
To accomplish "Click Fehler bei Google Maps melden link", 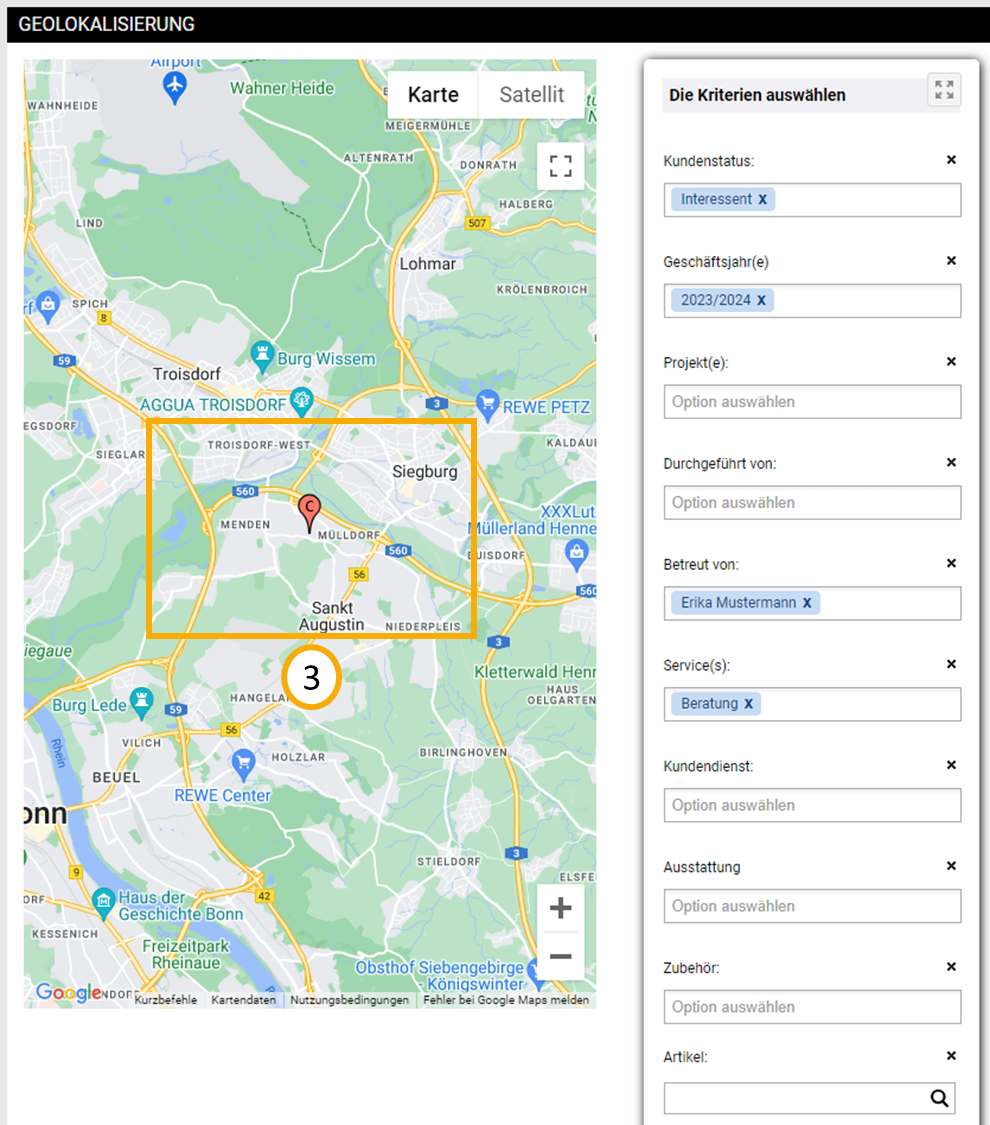I will (505, 1000).
